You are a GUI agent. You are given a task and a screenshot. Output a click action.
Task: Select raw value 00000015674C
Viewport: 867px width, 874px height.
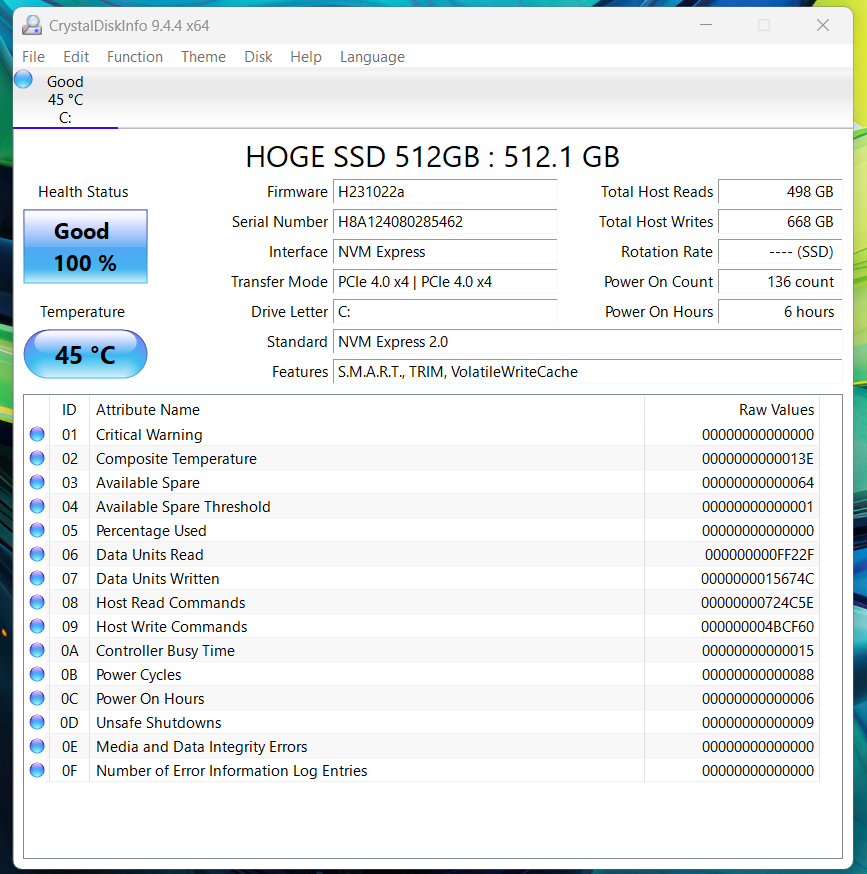pyautogui.click(x=758, y=579)
